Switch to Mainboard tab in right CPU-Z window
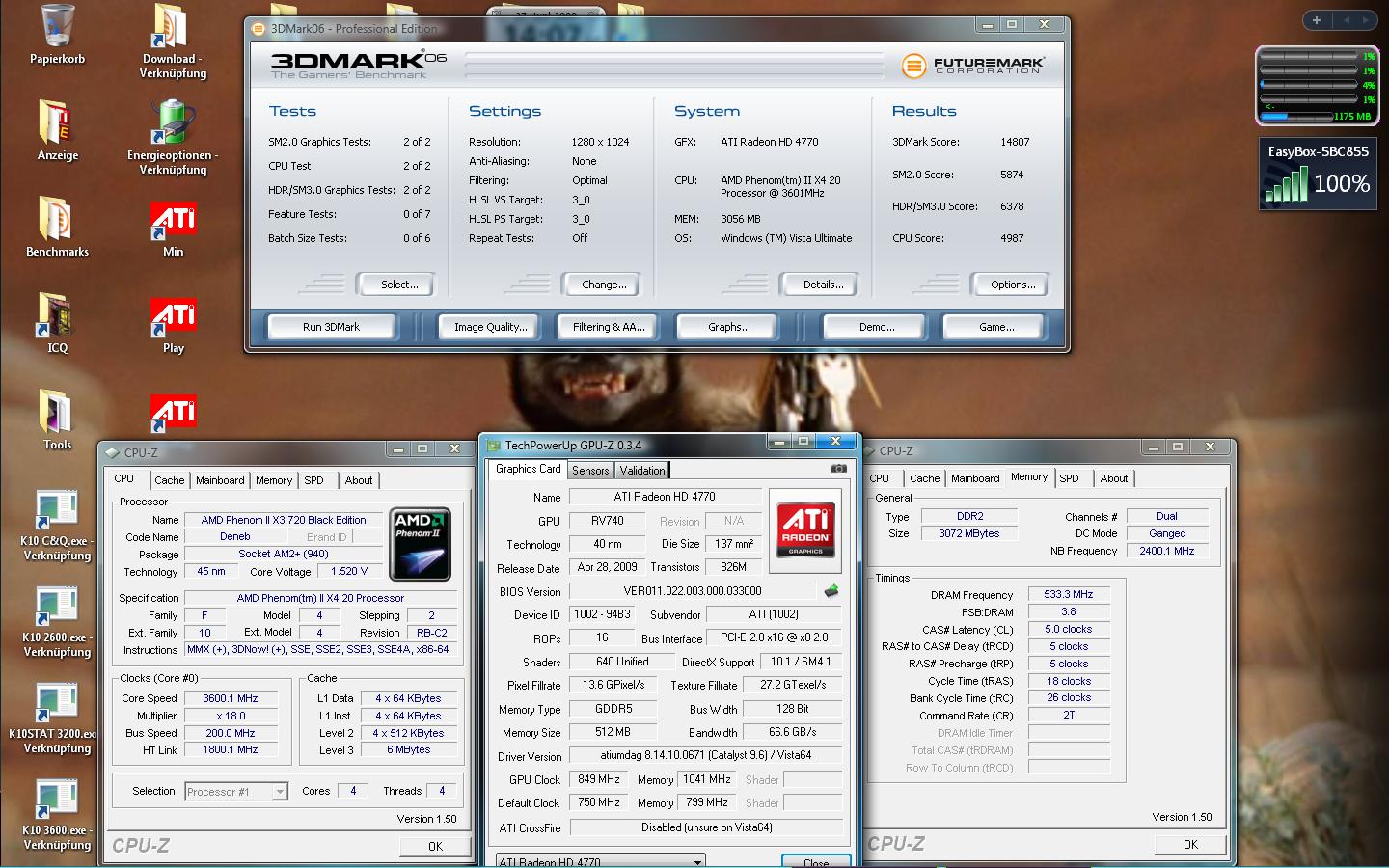1389x868 pixels. [975, 478]
